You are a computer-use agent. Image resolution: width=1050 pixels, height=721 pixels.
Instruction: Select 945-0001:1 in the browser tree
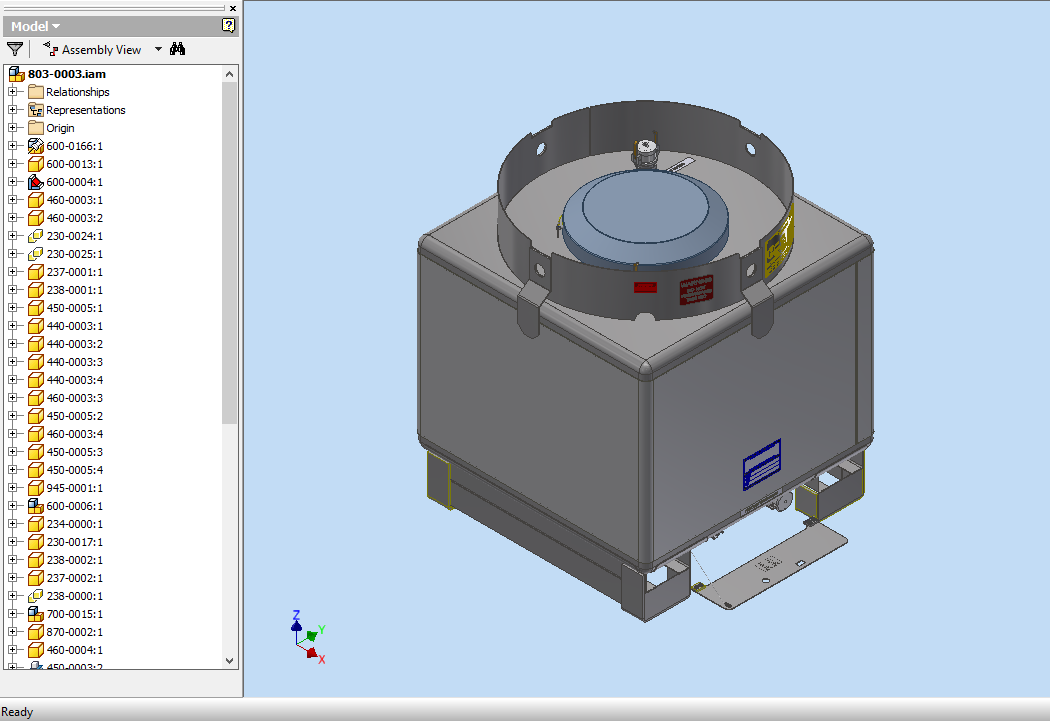[x=73, y=487]
